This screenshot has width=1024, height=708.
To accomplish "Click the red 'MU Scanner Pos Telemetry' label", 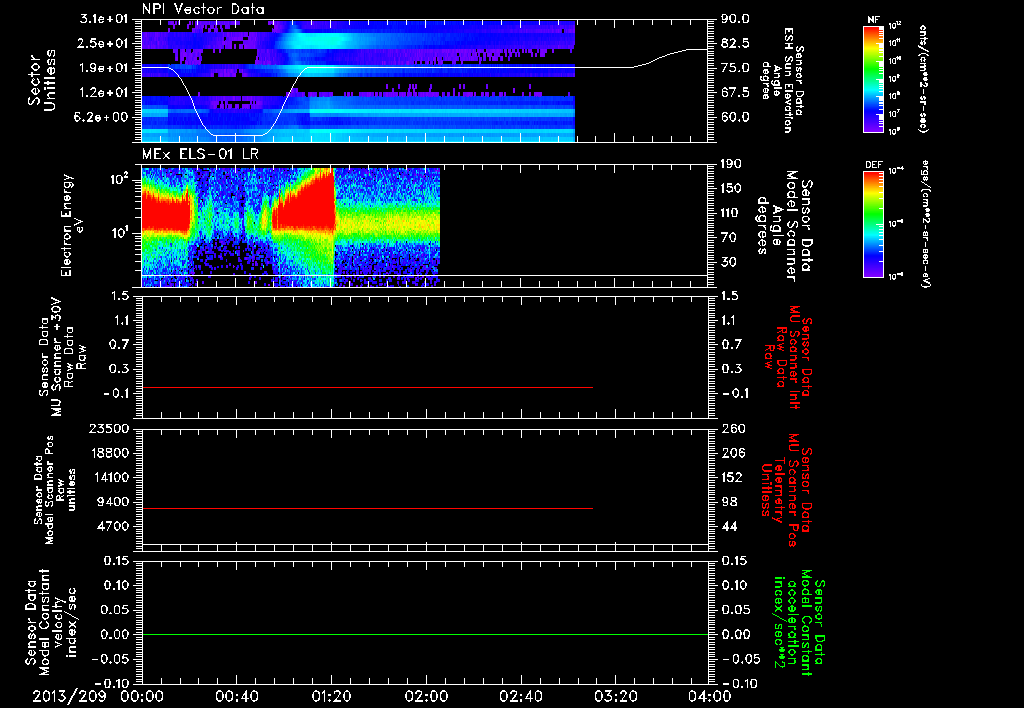I will (787, 489).
